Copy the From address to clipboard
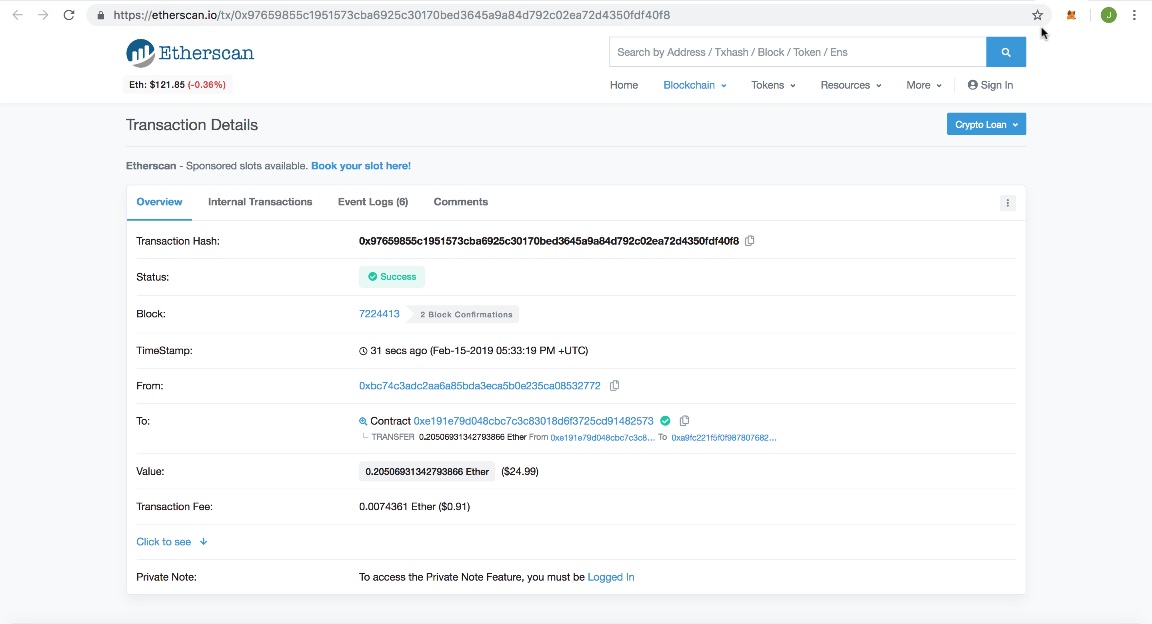This screenshot has width=1152, height=624. point(614,386)
